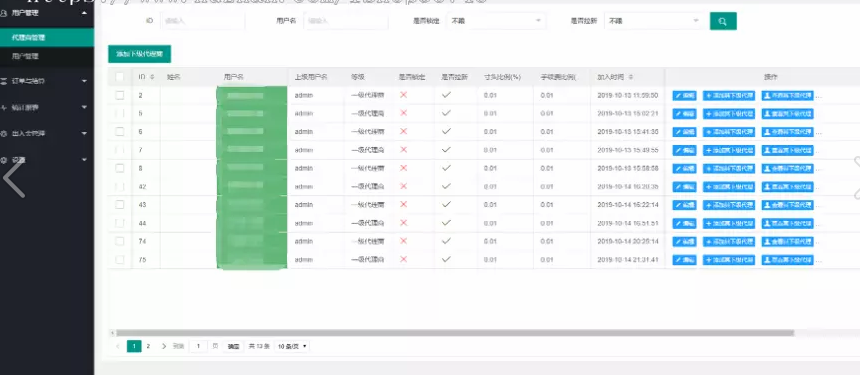
Task: Collapse the 用户管理 sidebar group
Action: pos(47,13)
